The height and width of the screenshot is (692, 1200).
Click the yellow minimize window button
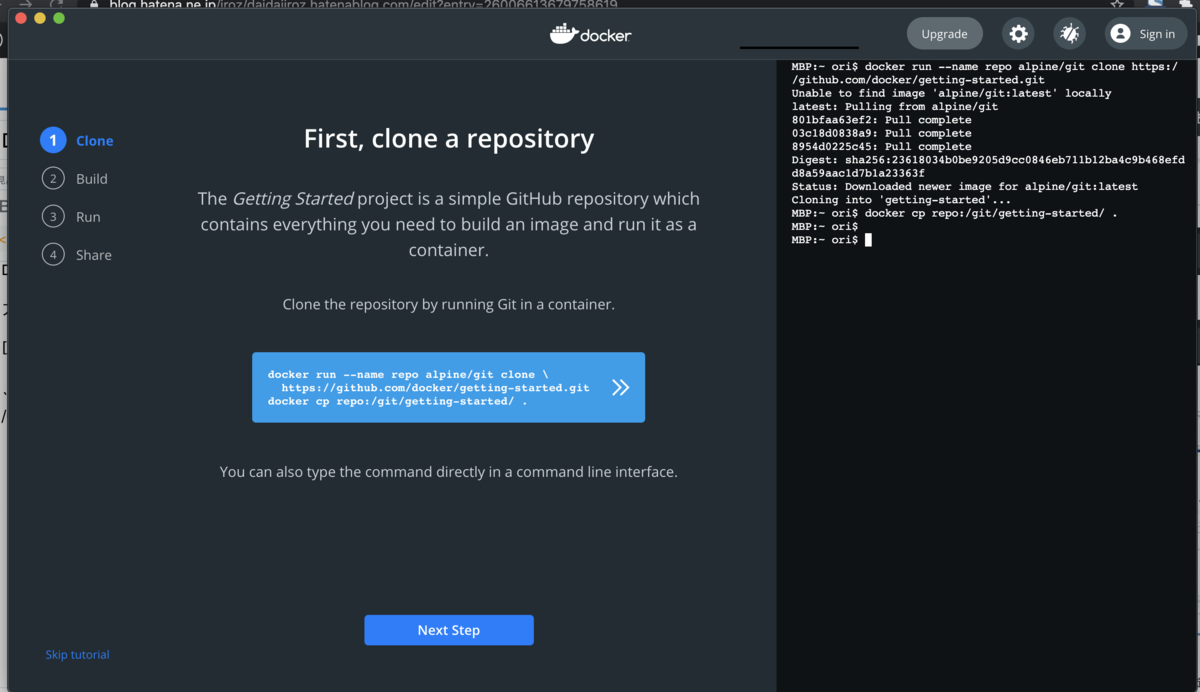(40, 18)
